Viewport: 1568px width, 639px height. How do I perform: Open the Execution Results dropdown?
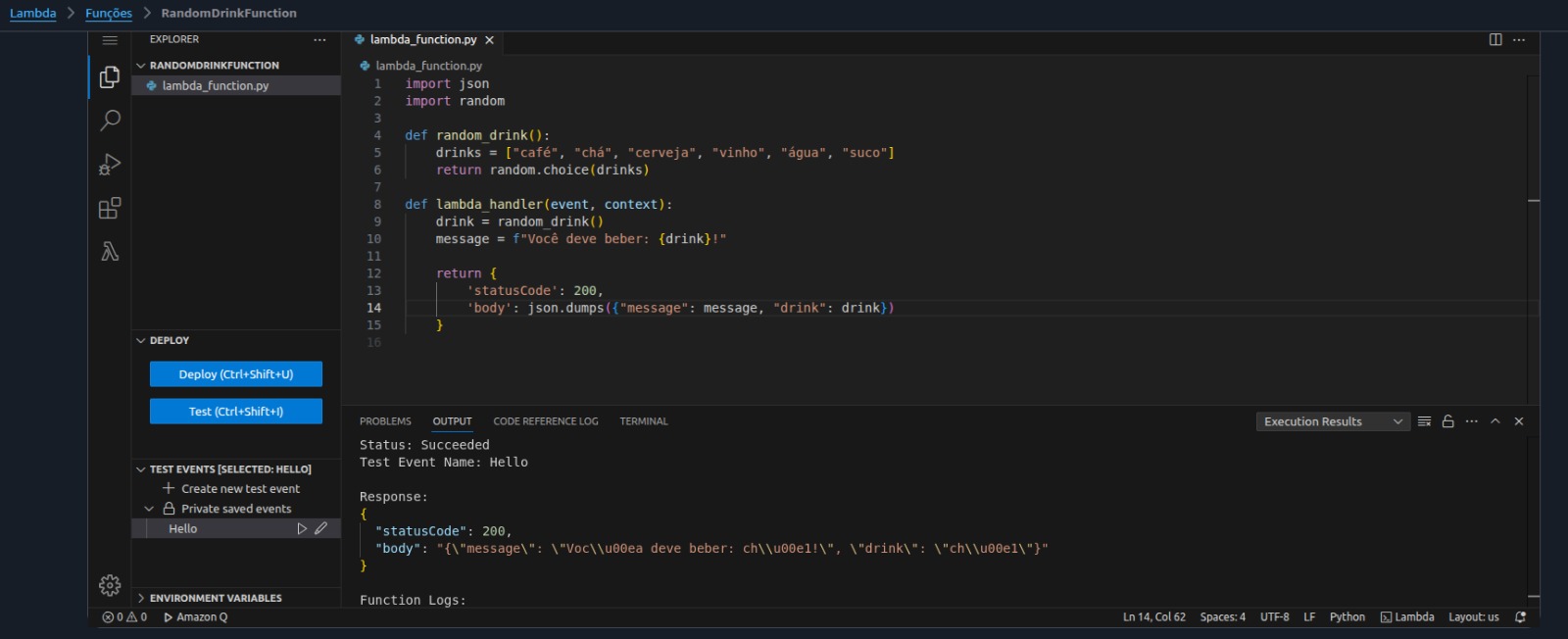[1332, 421]
